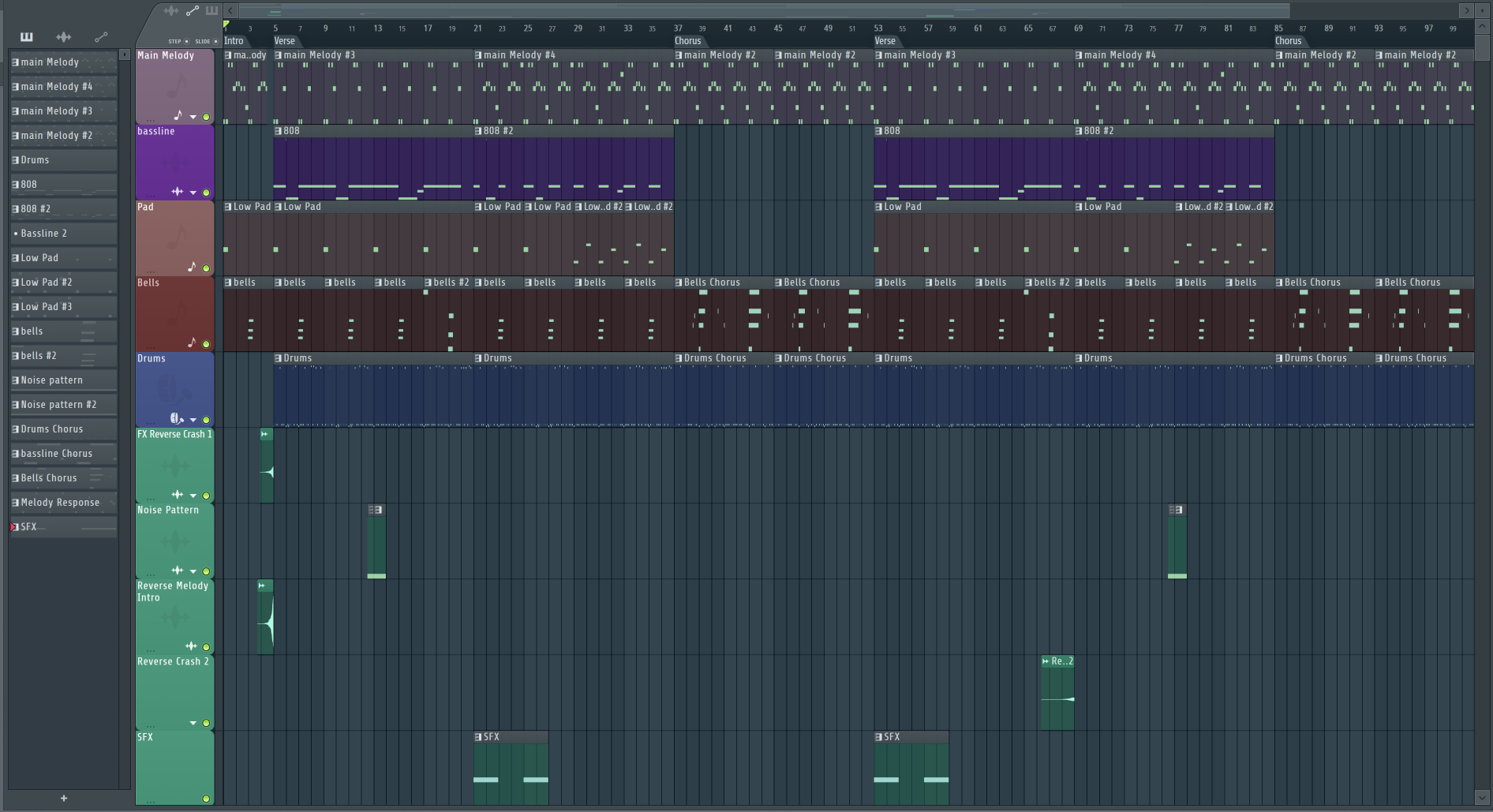The width and height of the screenshot is (1493, 812).
Task: Select bassline Chorus pattern in picker
Action: click(63, 454)
